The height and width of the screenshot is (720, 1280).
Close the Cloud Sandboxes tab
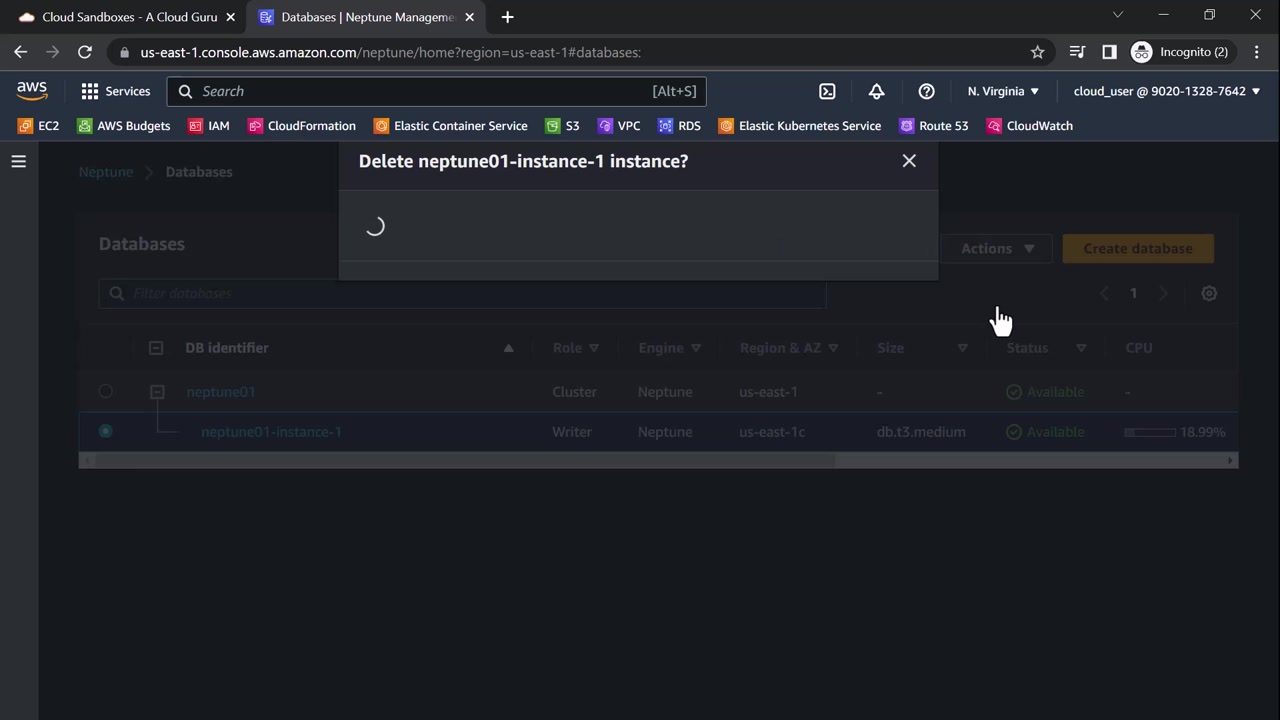click(231, 17)
